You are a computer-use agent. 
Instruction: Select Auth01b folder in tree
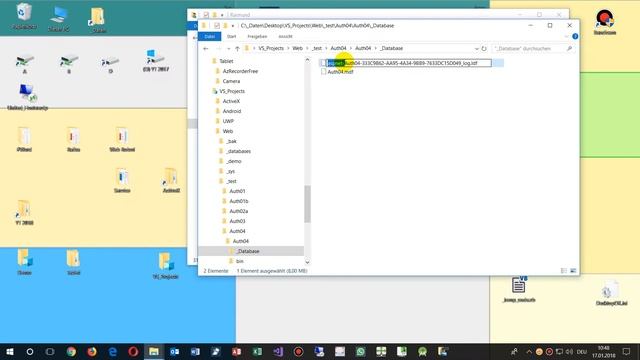pos(239,201)
